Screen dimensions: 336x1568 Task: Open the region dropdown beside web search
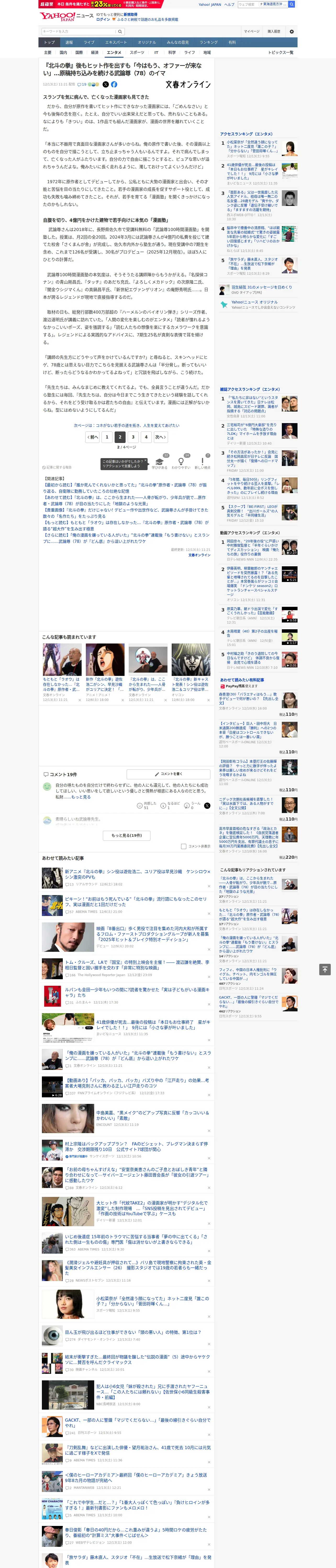tap(273, 4)
